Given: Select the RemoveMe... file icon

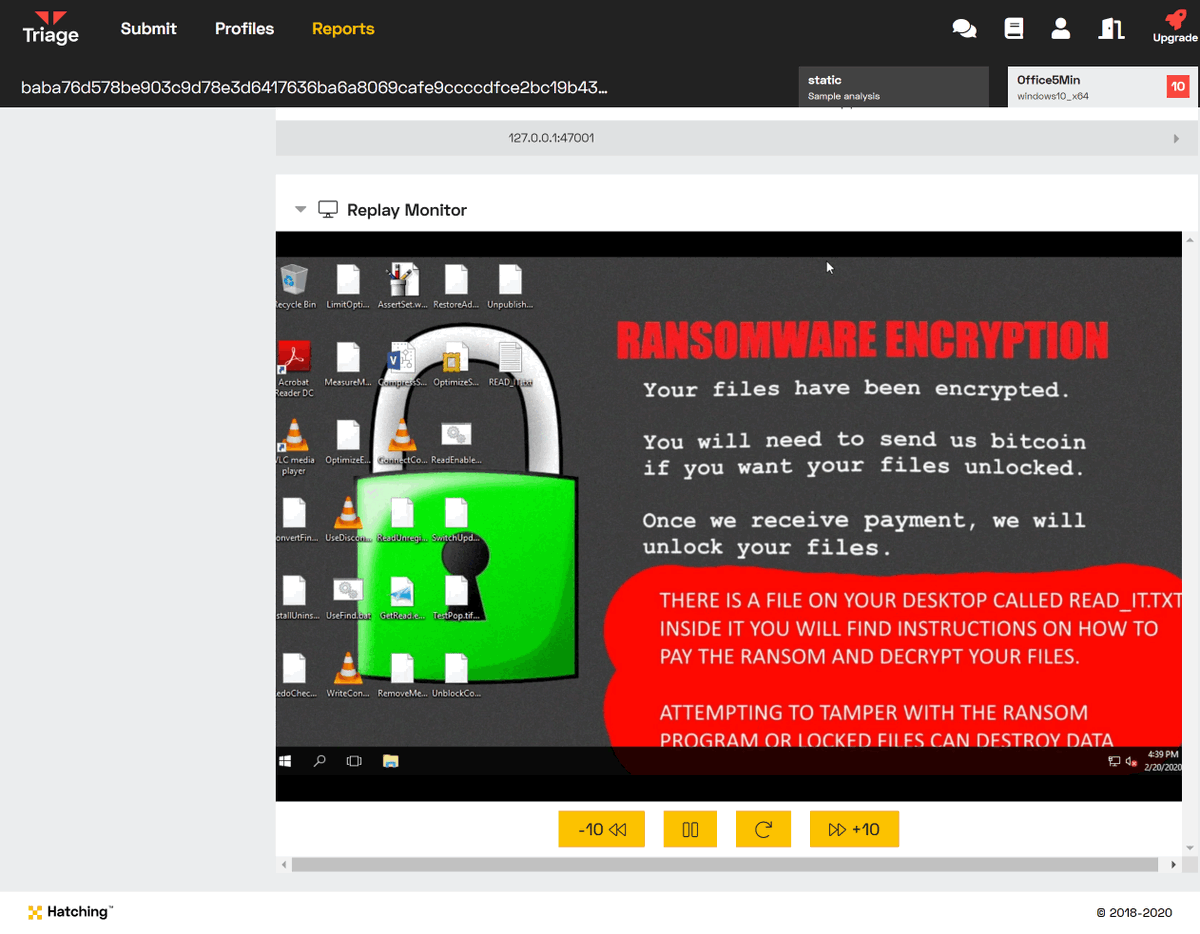Looking at the screenshot, I should (402, 676).
